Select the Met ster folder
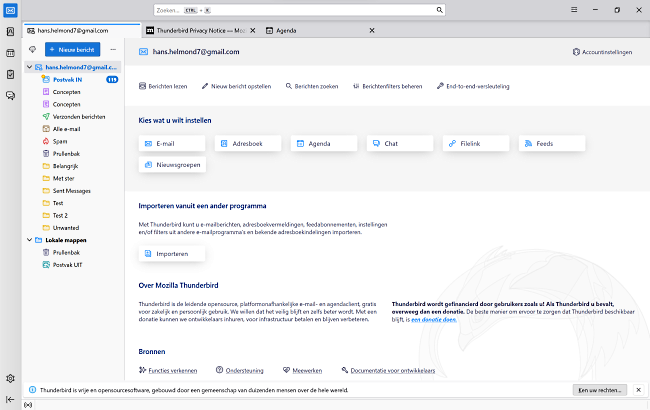 click(x=73, y=178)
